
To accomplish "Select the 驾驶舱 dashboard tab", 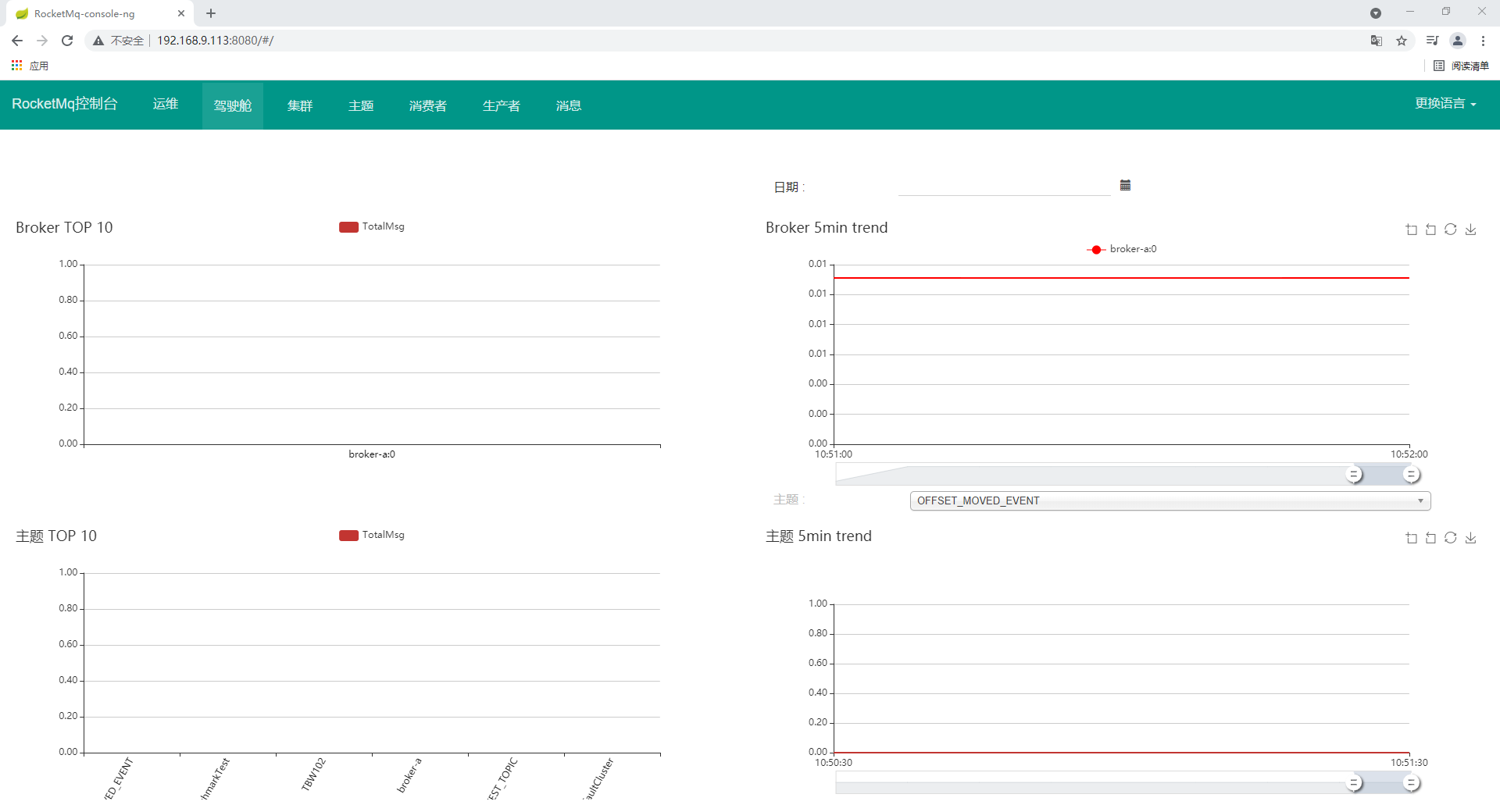I will 233,105.
